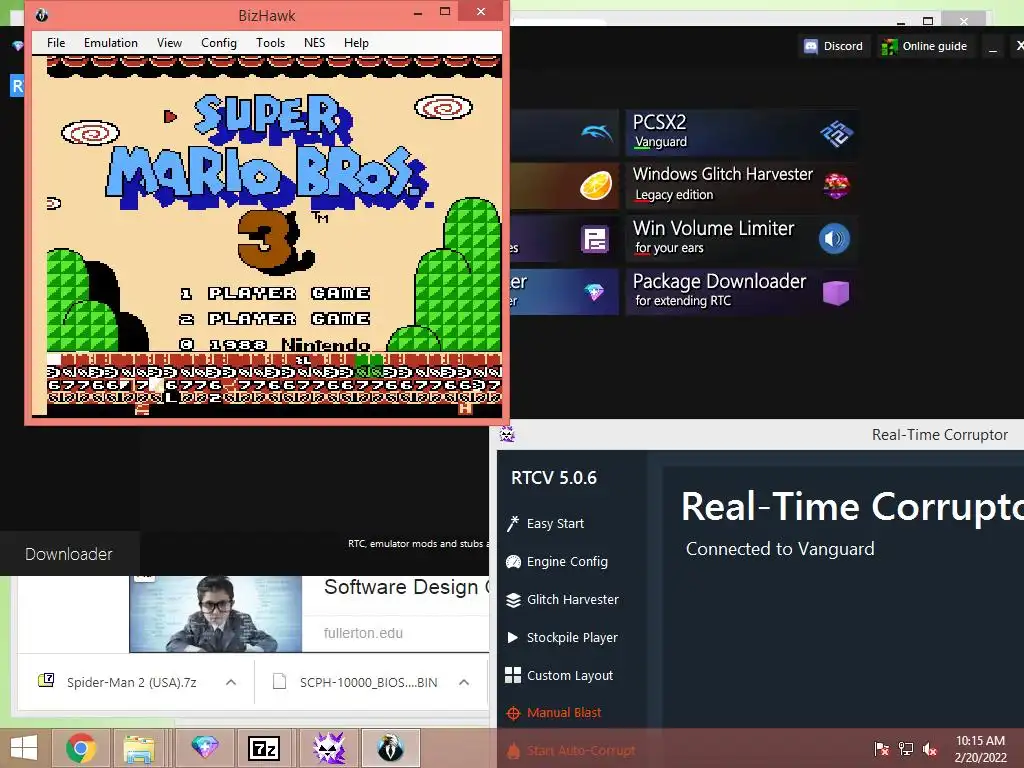Minimize the RTC launcher with underscore button

(993, 47)
